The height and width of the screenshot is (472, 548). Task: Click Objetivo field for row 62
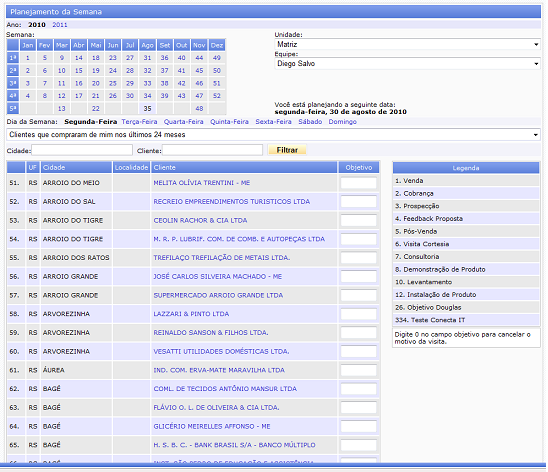(359, 389)
